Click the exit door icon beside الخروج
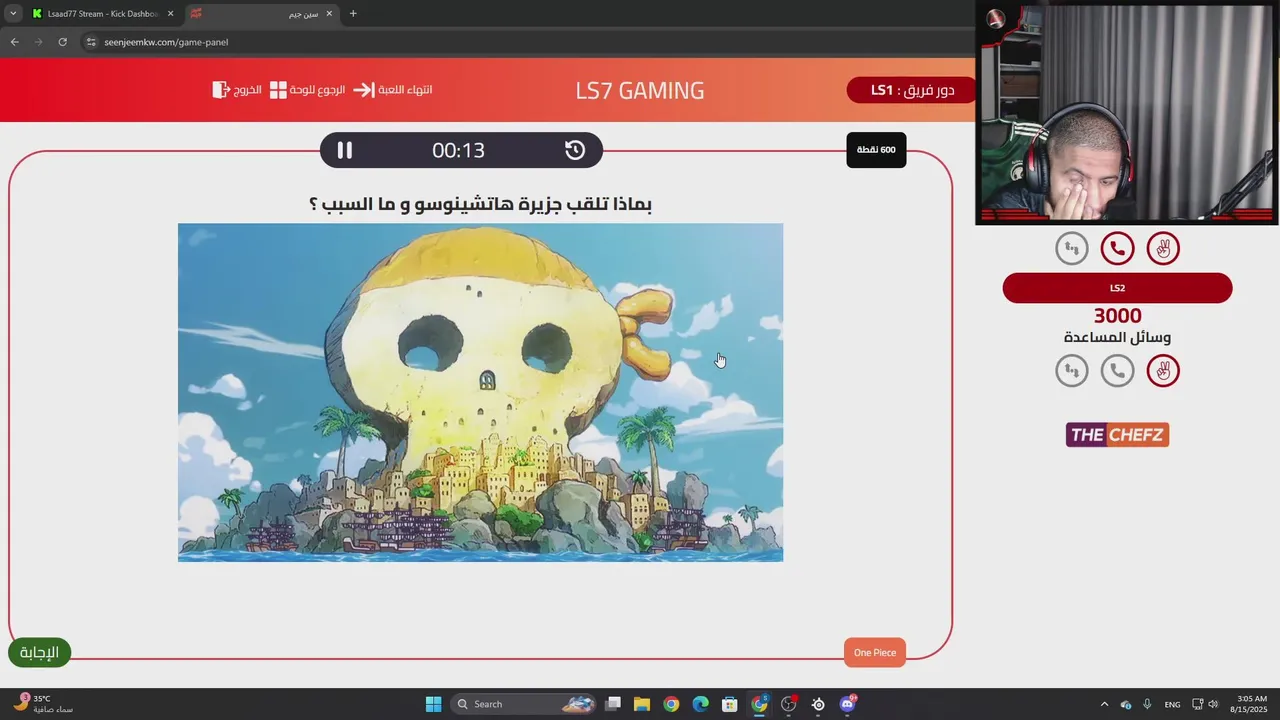 pos(221,89)
